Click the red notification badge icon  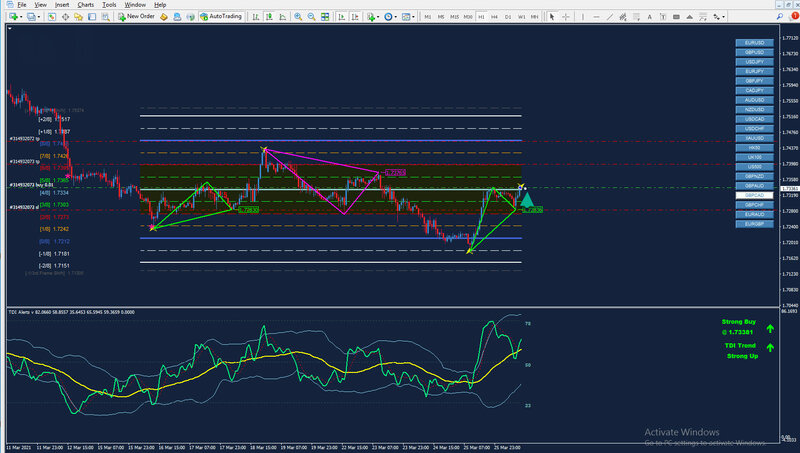pyautogui.click(x=795, y=16)
